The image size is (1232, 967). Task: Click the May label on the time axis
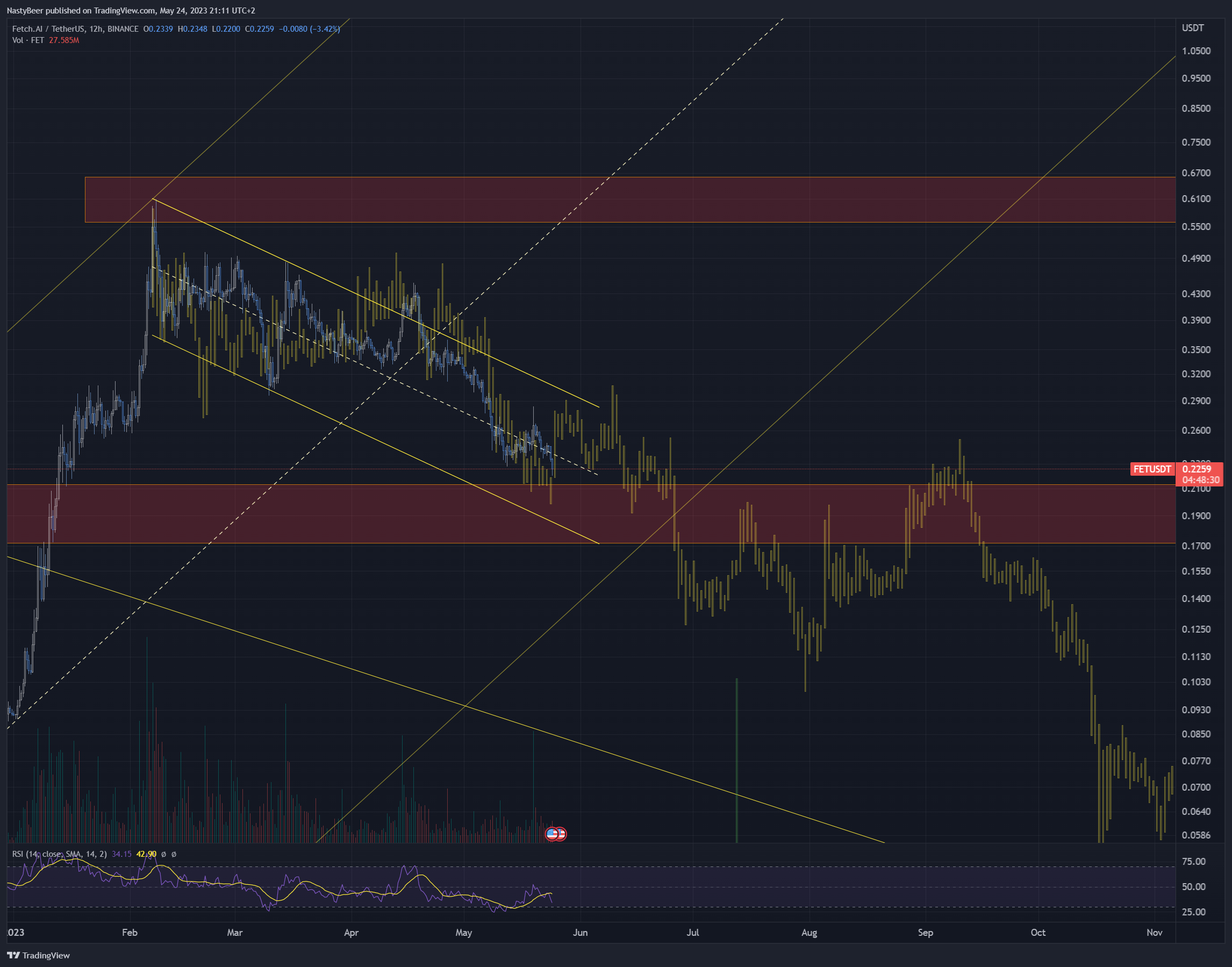[x=464, y=933]
